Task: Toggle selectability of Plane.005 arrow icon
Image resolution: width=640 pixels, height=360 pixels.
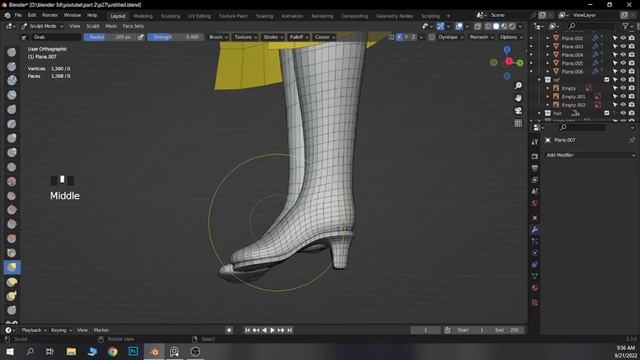Action: [615, 63]
